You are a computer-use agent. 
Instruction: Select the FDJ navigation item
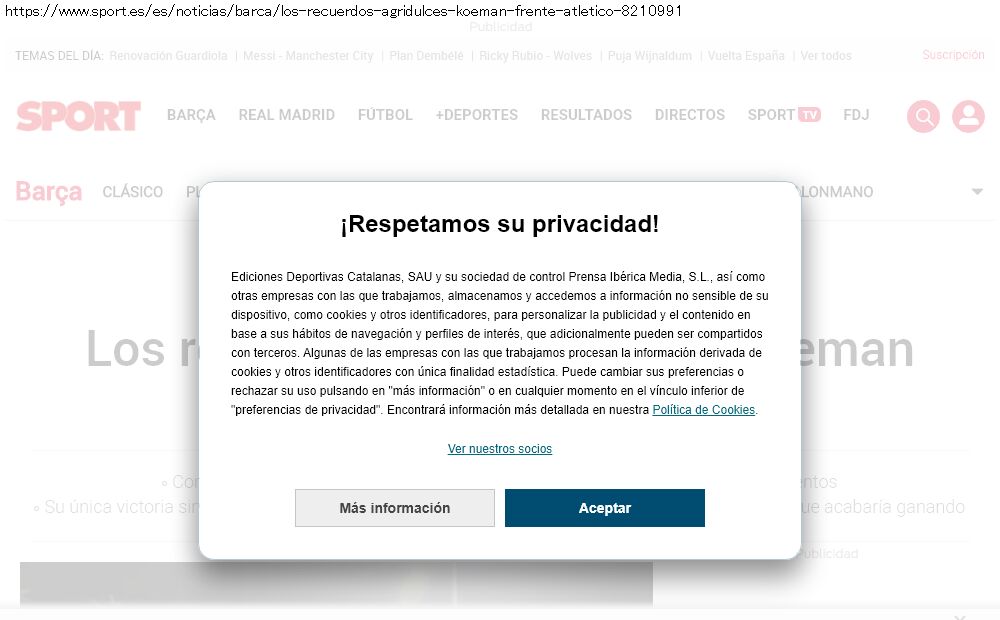(x=856, y=115)
